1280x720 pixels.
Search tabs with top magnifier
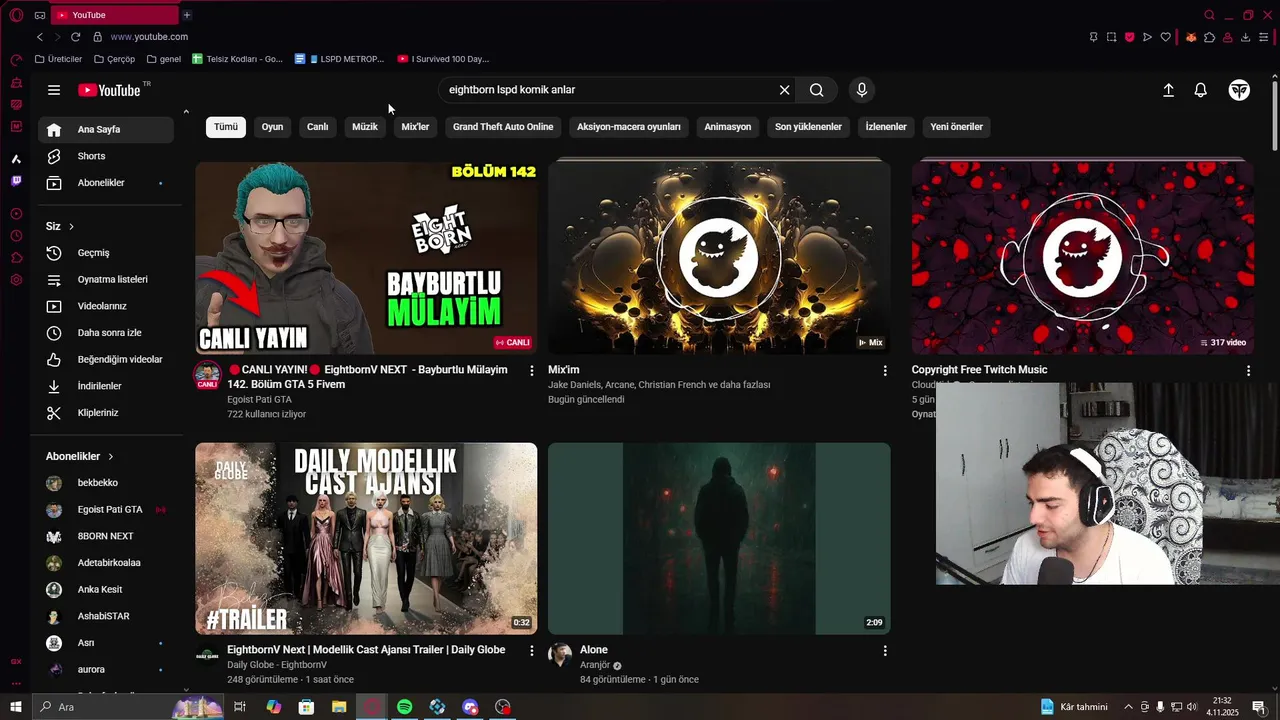pyautogui.click(x=1209, y=15)
